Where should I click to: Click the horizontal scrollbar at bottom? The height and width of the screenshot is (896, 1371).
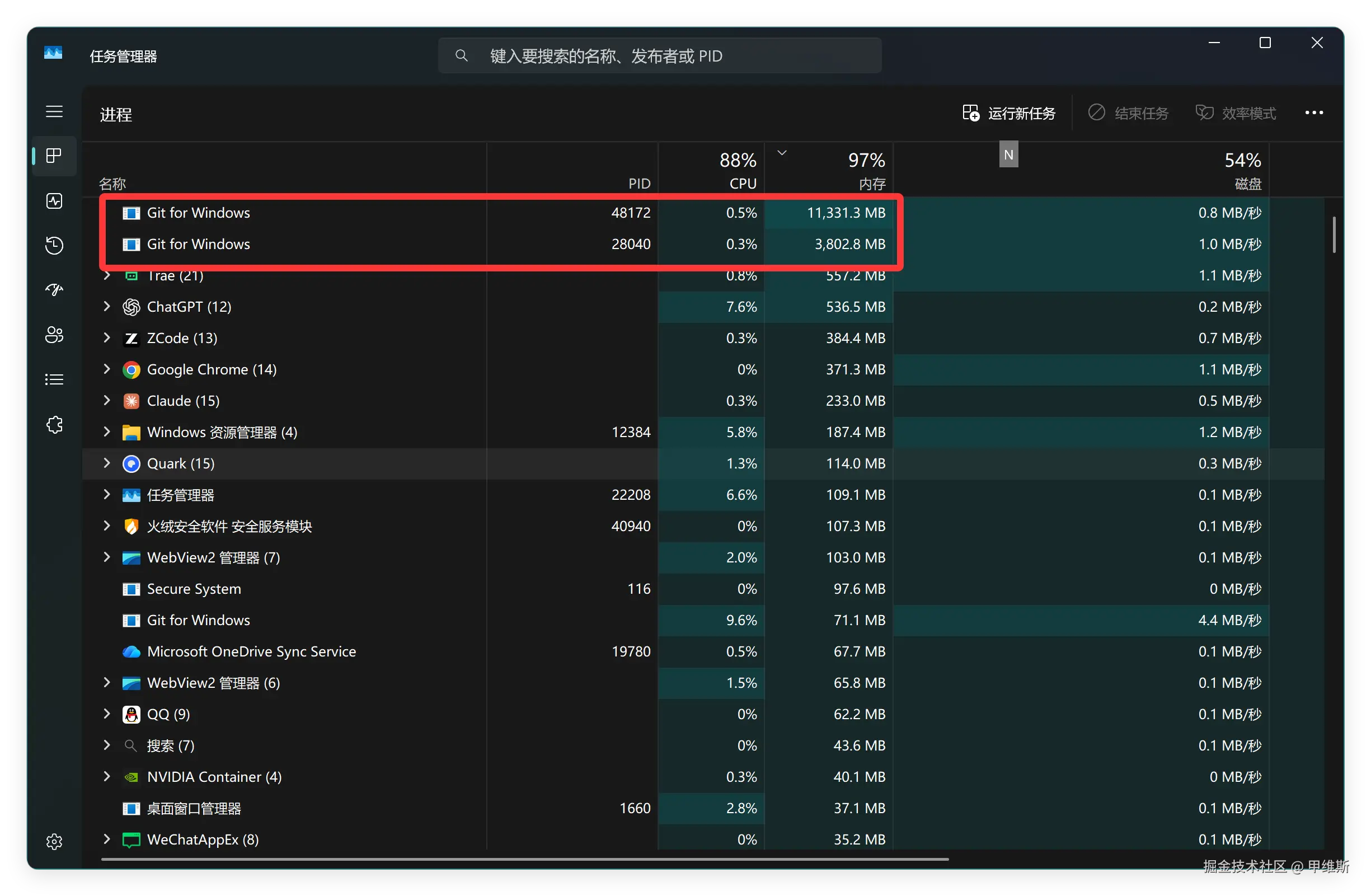click(525, 859)
